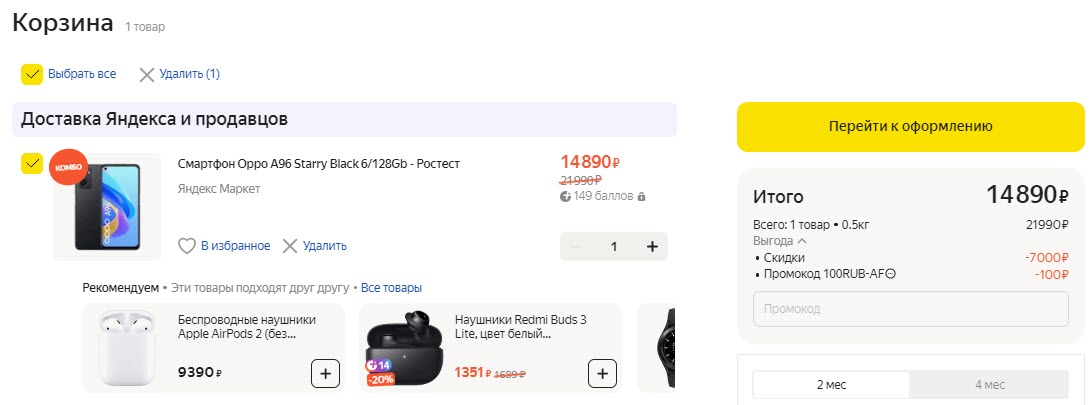Image resolution: width=1092 pixels, height=405 pixels.
Task: Uncheck the Oppo A96 item checkbox
Action: coord(32,163)
